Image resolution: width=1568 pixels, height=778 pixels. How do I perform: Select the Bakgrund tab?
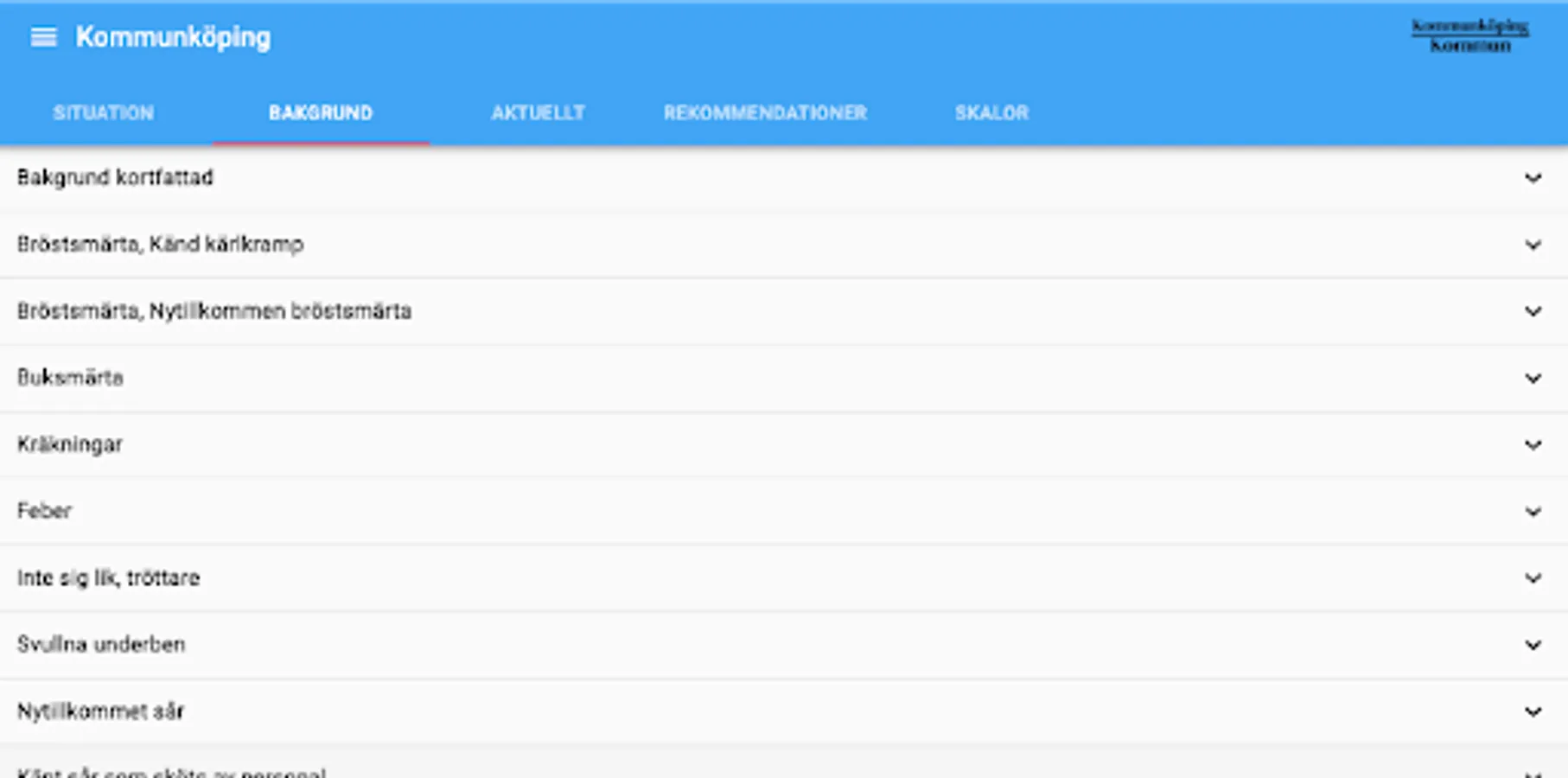pos(321,113)
